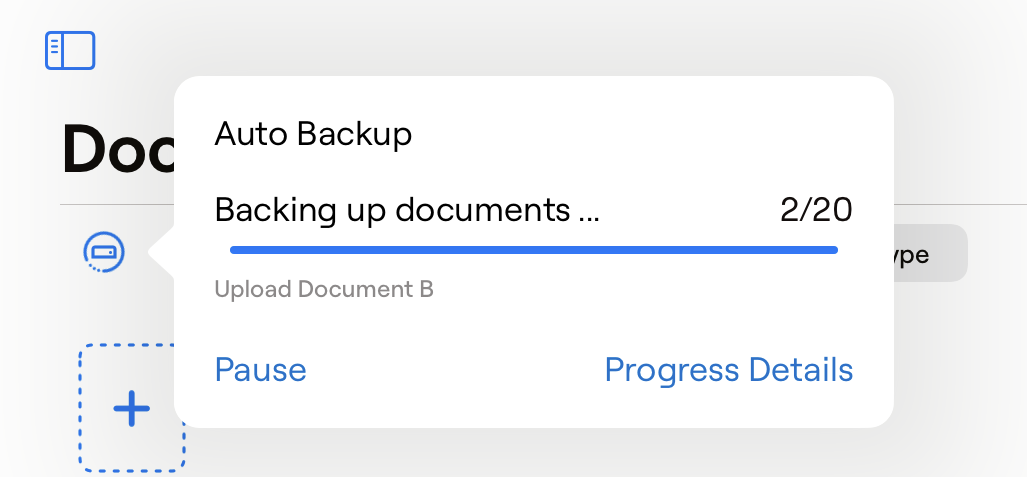Click the Auto Backup popover title
This screenshot has width=1027, height=477.
[313, 134]
